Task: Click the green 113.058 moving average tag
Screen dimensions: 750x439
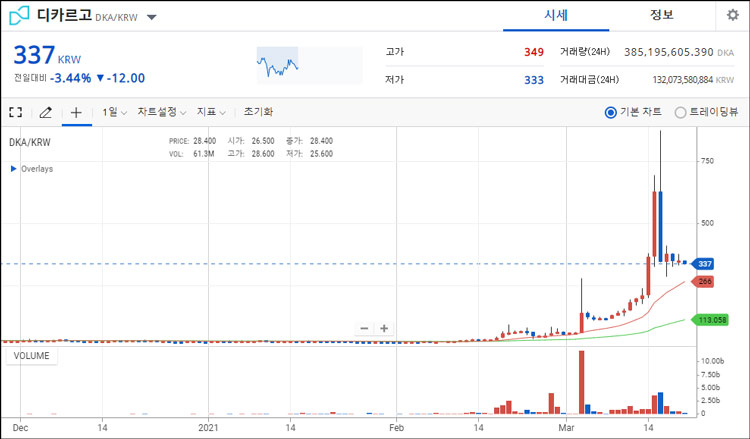Action: pyautogui.click(x=710, y=320)
